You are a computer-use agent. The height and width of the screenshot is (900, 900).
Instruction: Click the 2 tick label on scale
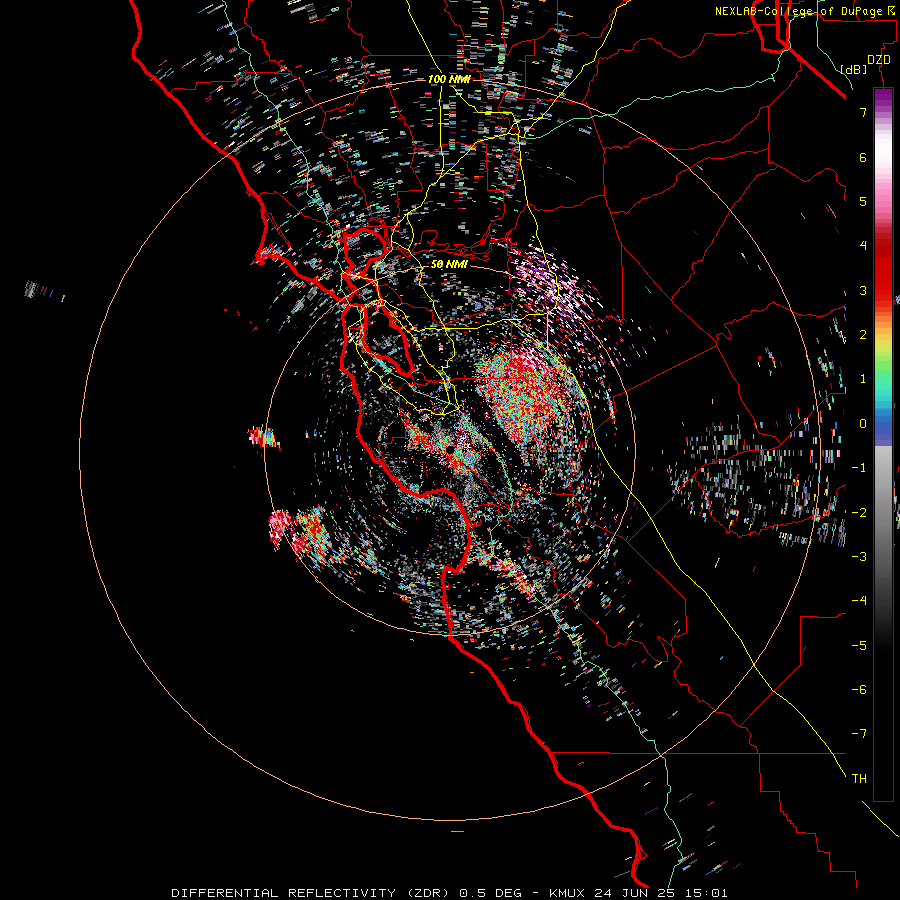click(863, 335)
